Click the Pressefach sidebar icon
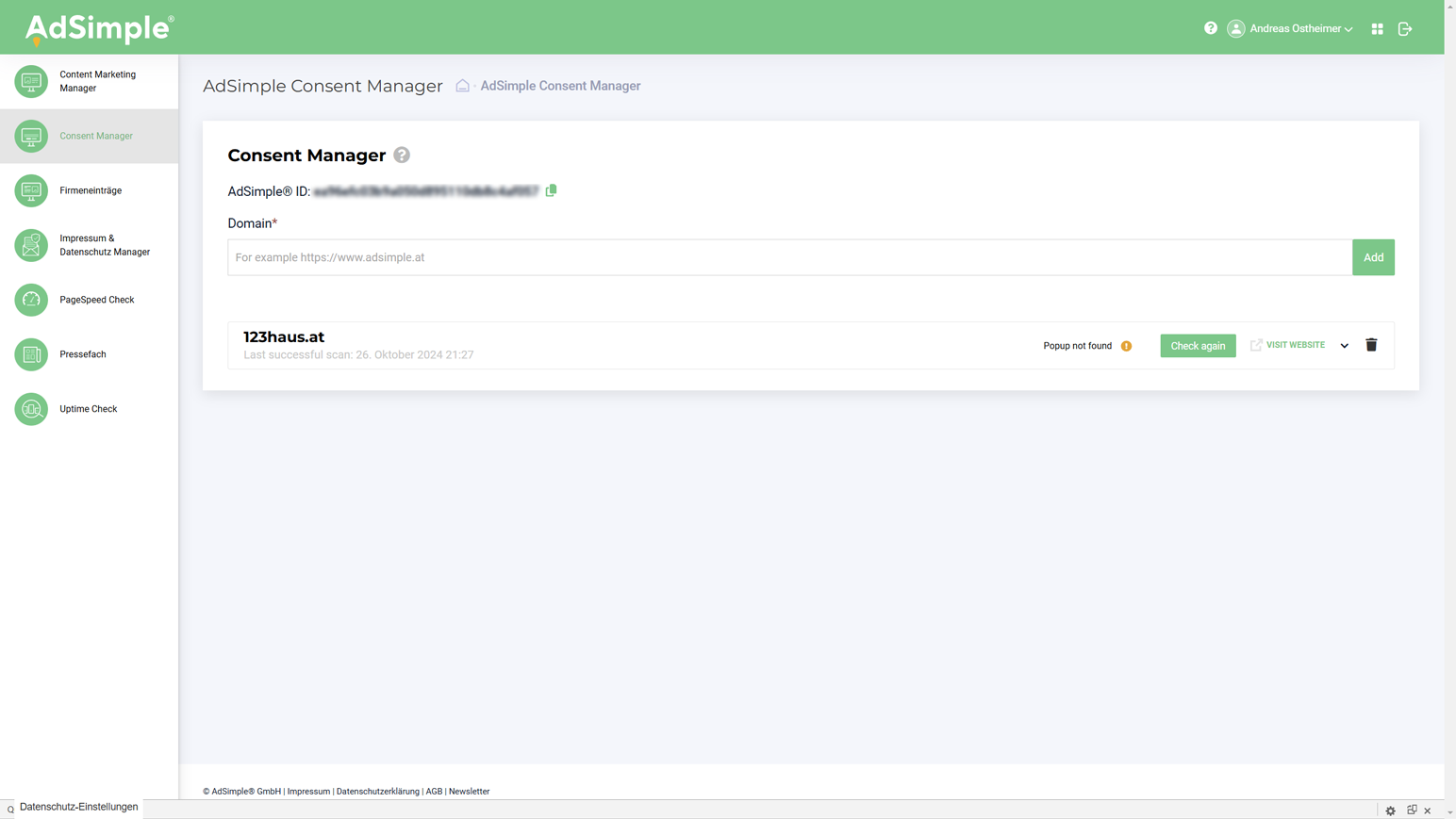This screenshot has height=819, width=1456. (x=31, y=354)
